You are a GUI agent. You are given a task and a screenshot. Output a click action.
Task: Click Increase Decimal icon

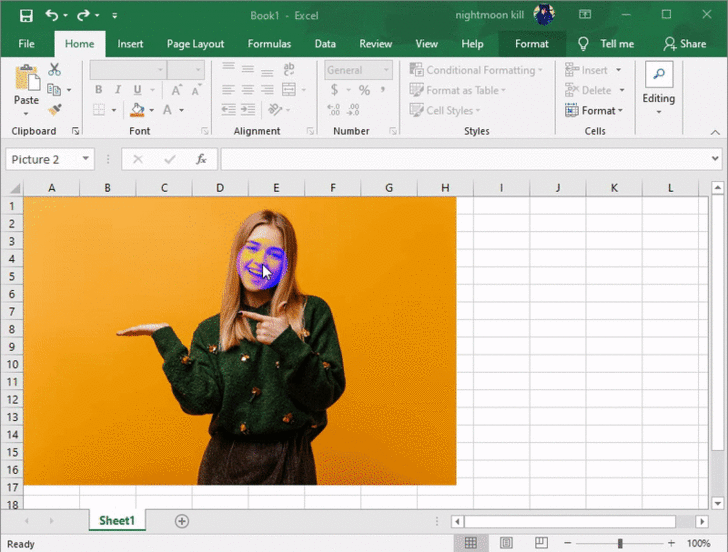(x=334, y=110)
